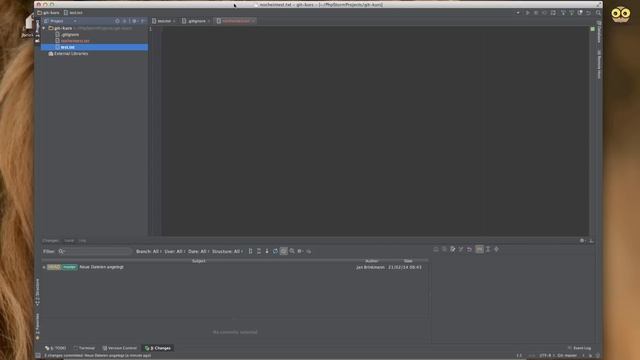Click the Filter search field in Log
The height and width of the screenshot is (360, 640).
[95, 251]
